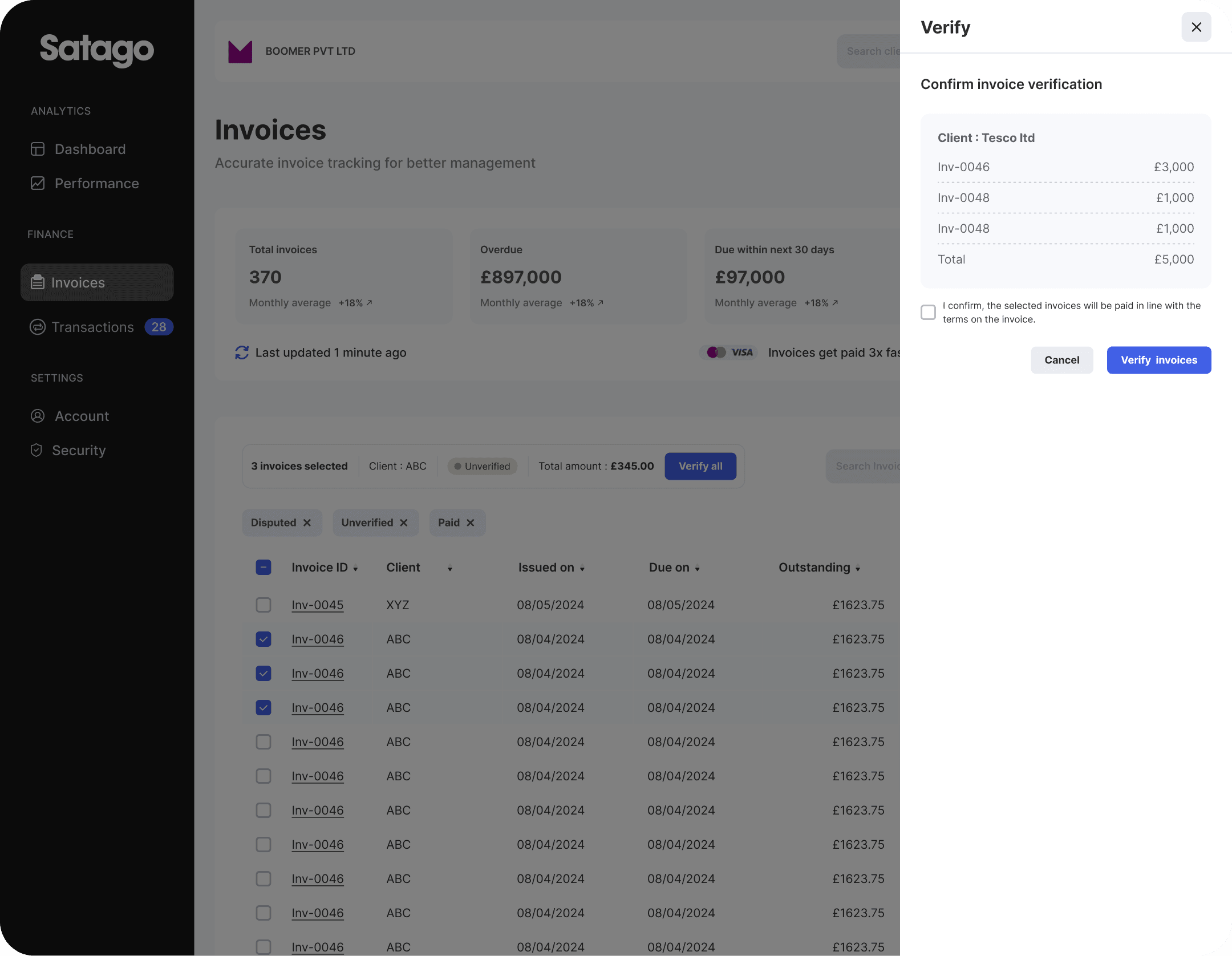Screen dimensions: 1232x956
Task: Sort by Invoice ID column arrow
Action: (355, 569)
